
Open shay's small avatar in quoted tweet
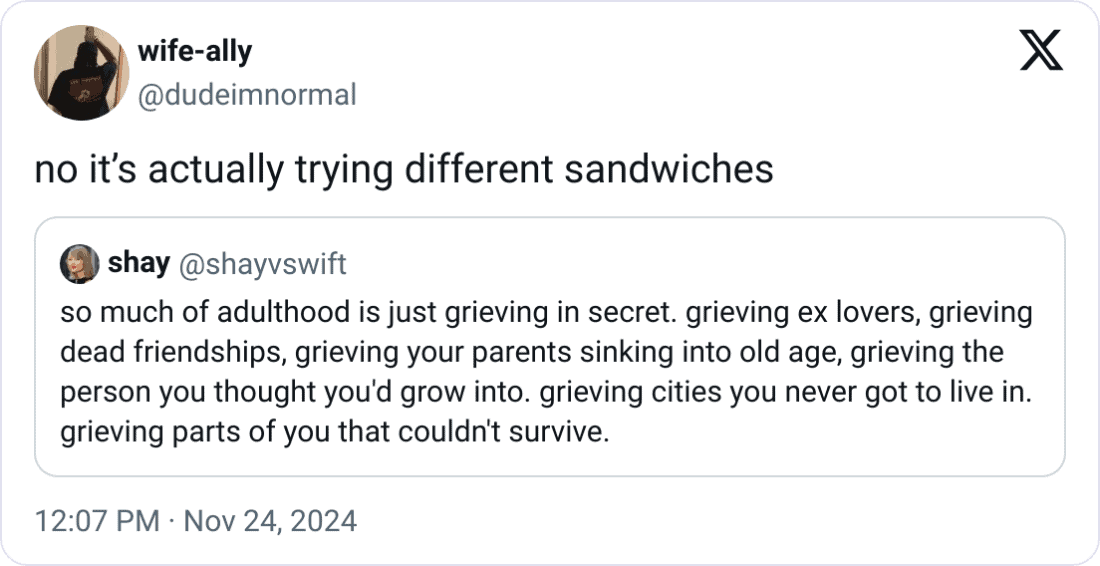(x=79, y=264)
